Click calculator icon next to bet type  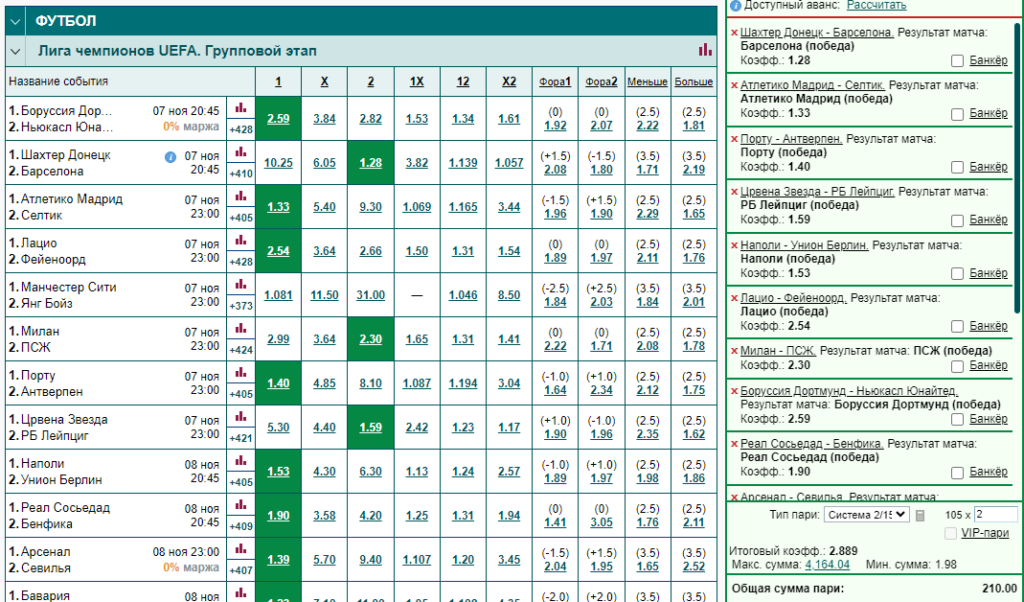point(920,516)
